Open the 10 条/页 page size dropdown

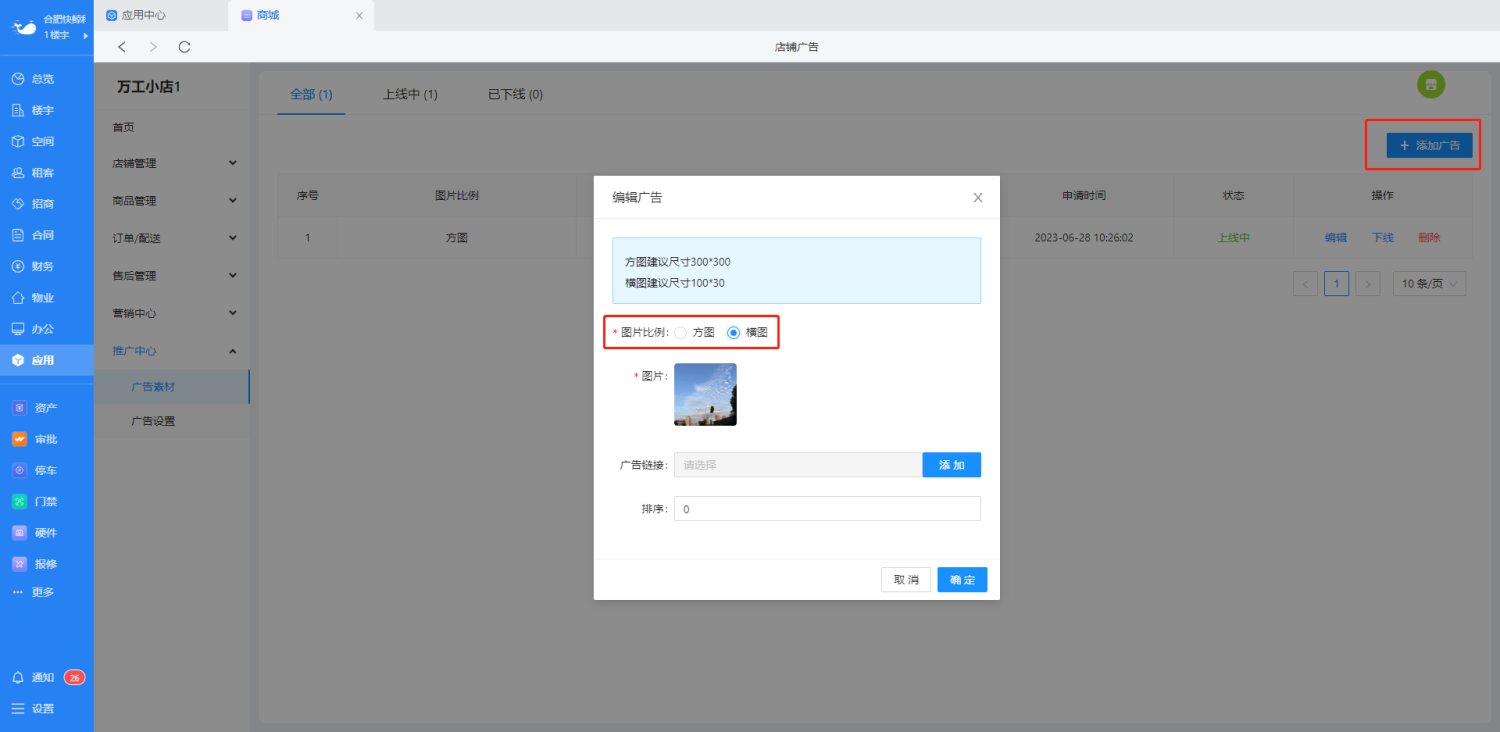coord(1429,284)
